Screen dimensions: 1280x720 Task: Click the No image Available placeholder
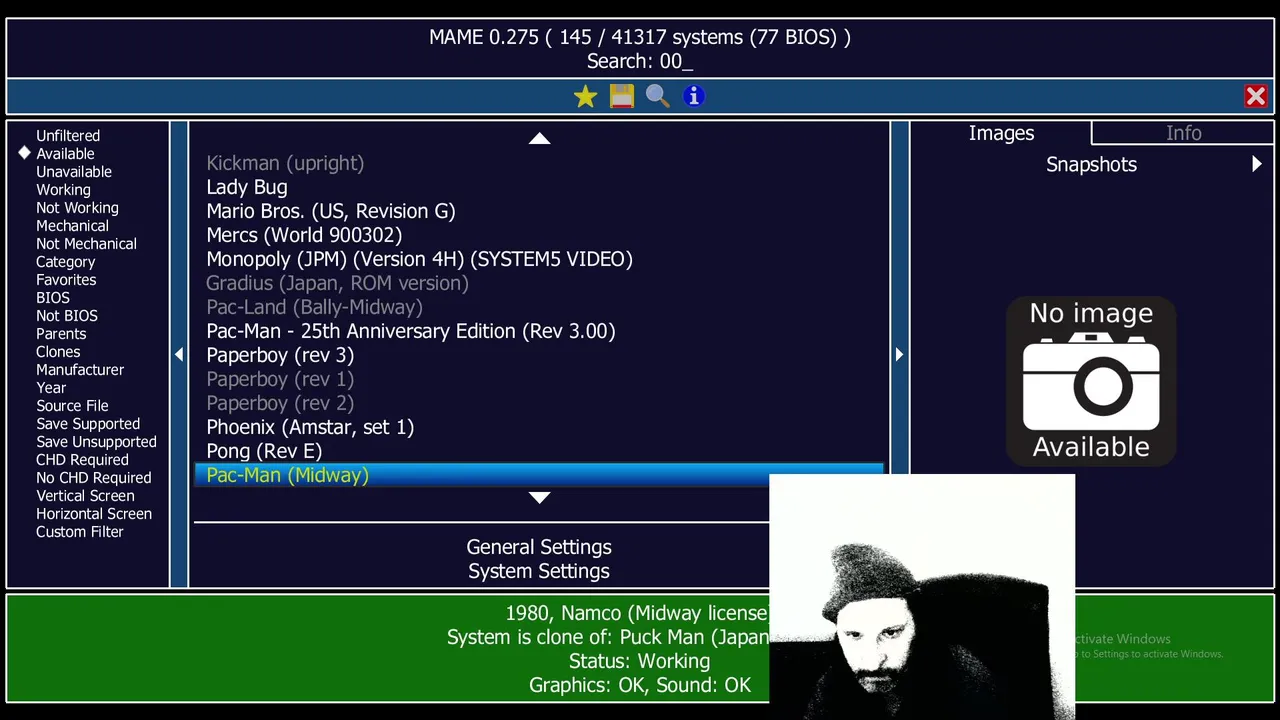click(1091, 380)
